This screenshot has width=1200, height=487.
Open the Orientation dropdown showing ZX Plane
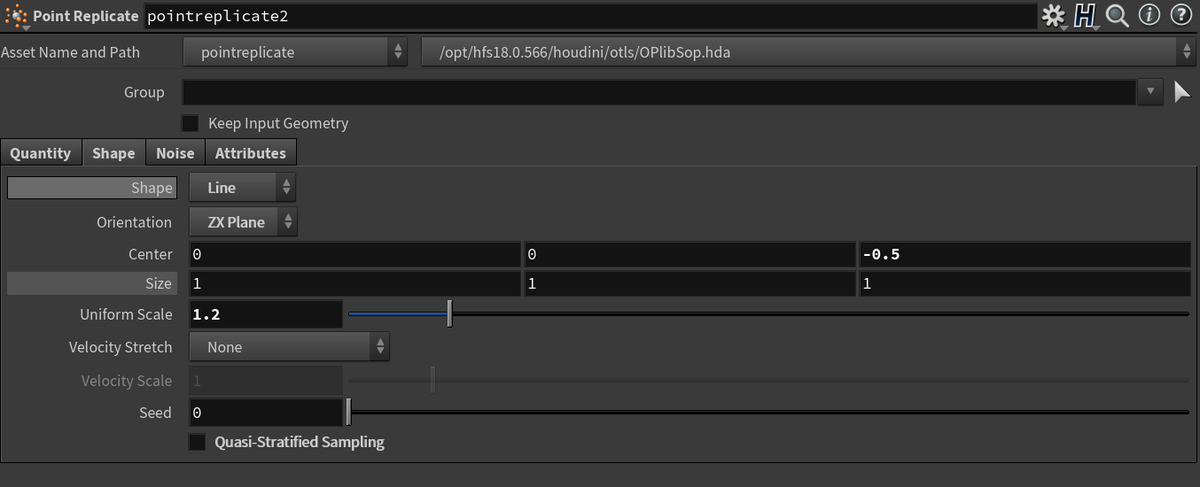point(243,222)
